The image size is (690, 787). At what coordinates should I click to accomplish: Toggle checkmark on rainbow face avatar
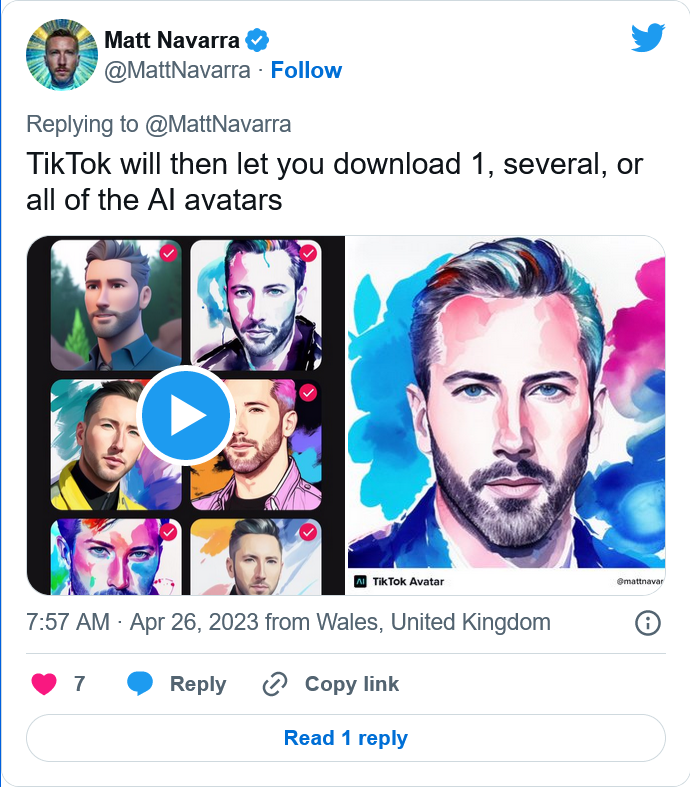coord(169,532)
